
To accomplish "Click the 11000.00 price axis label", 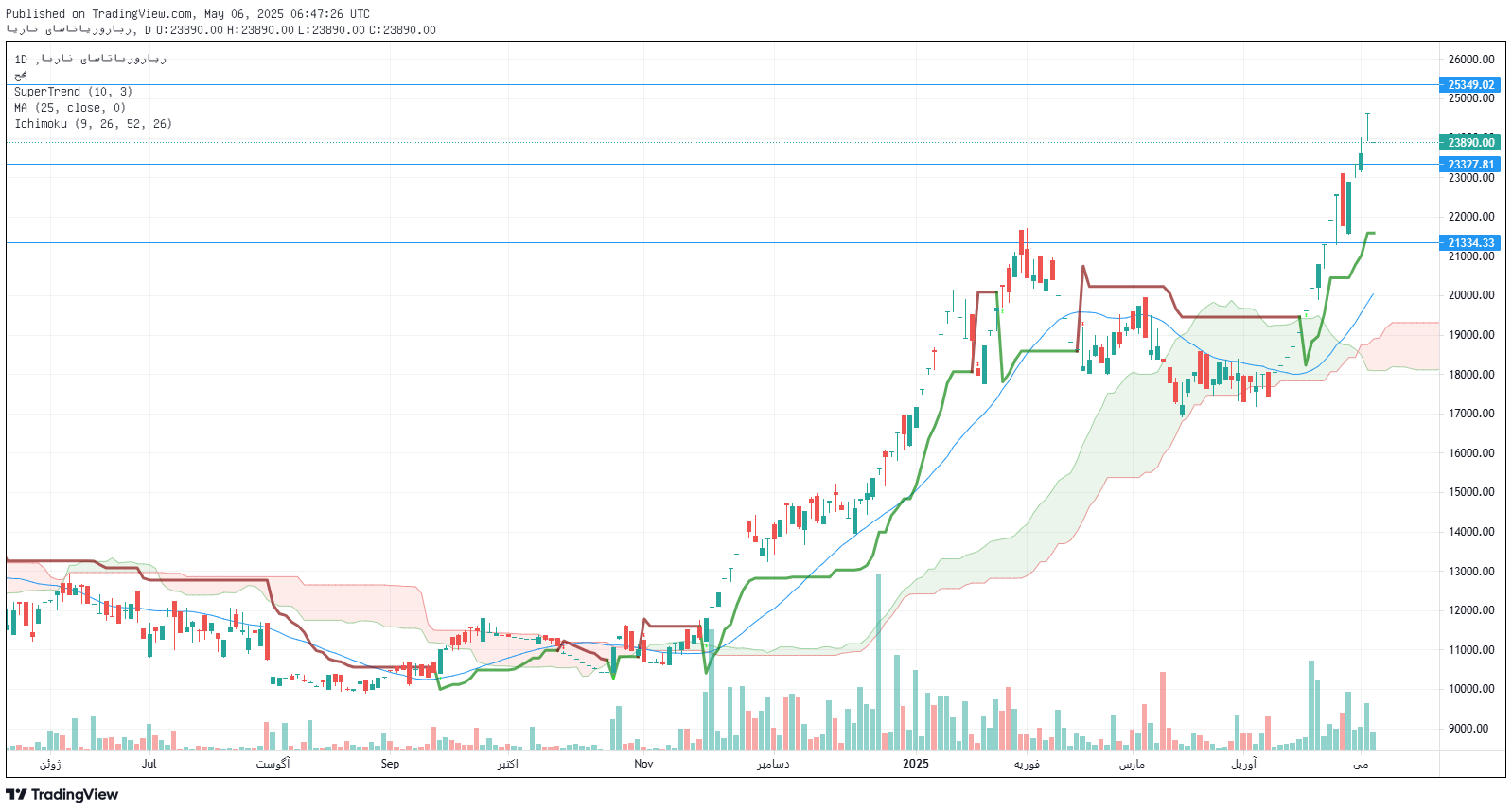I will click(1471, 650).
